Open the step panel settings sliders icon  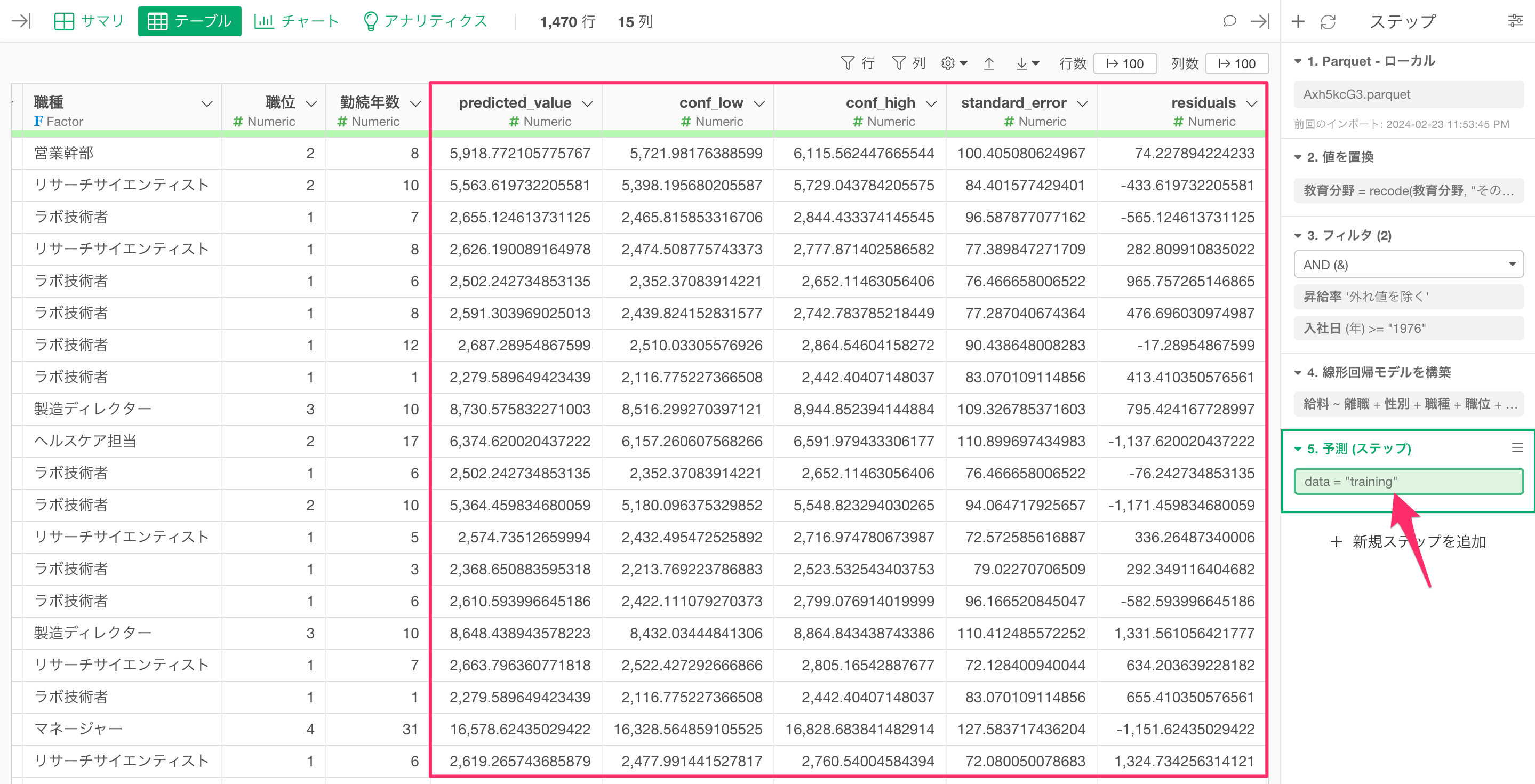click(x=1515, y=21)
